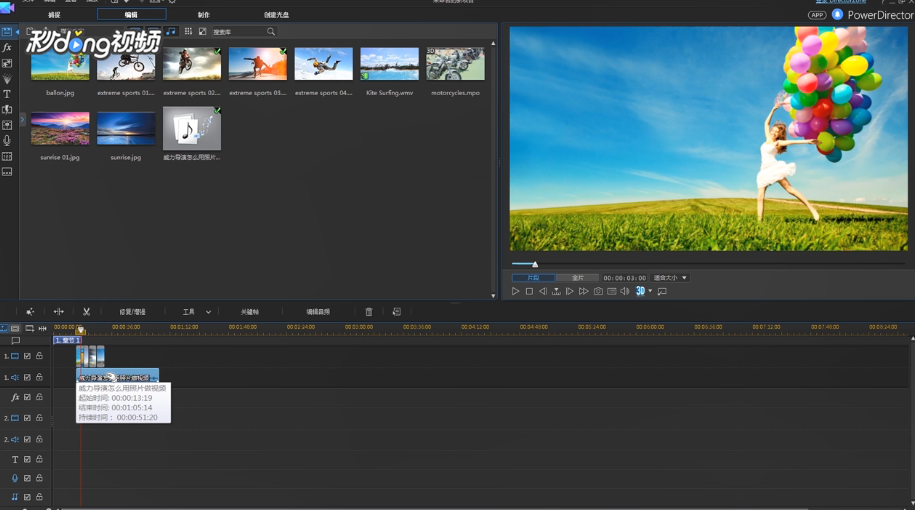
Task: Undock the preview window
Action: (662, 291)
